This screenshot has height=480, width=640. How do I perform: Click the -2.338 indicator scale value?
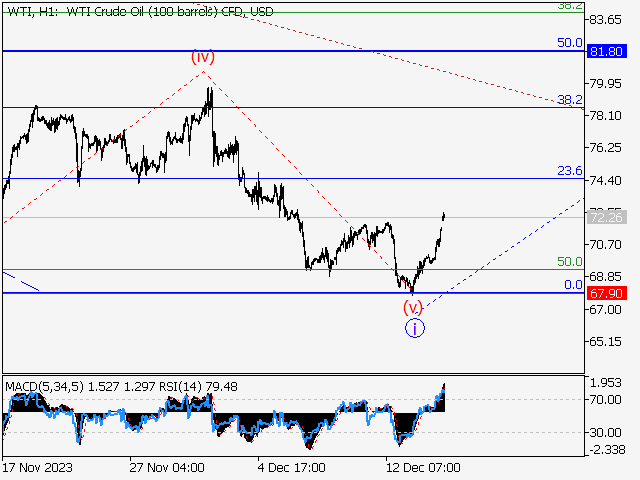606,449
